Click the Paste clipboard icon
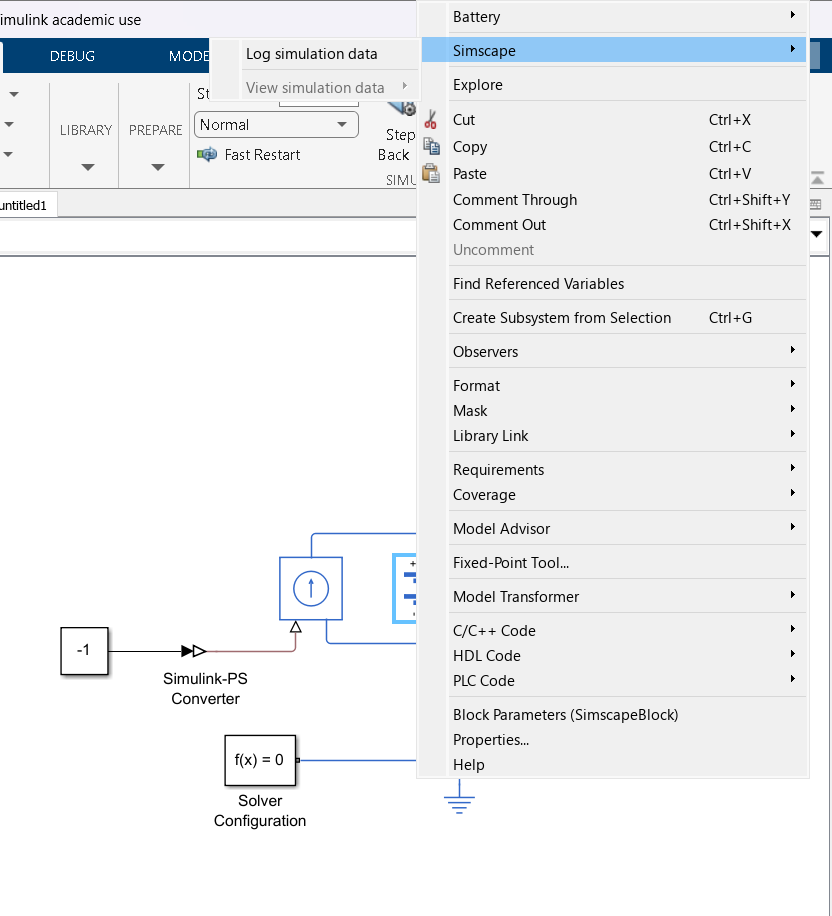832x916 pixels. point(431,173)
